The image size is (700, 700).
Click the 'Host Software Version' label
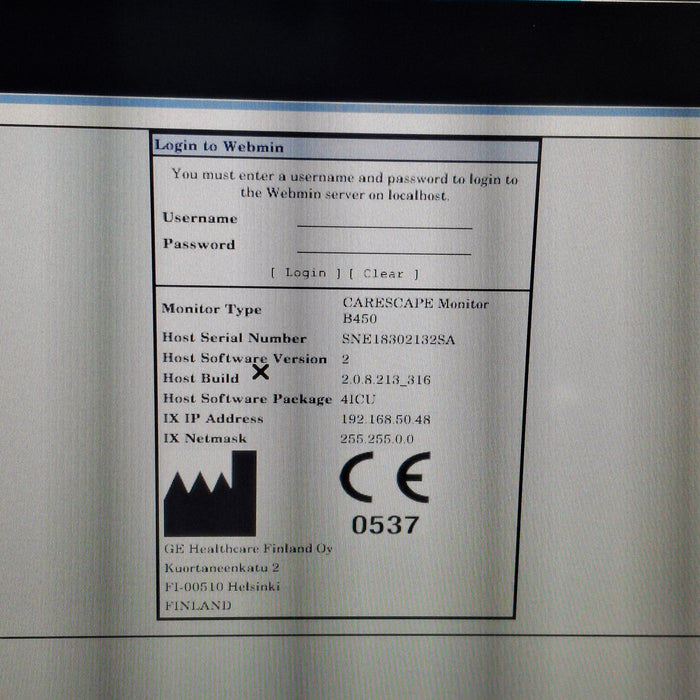[x=245, y=358]
